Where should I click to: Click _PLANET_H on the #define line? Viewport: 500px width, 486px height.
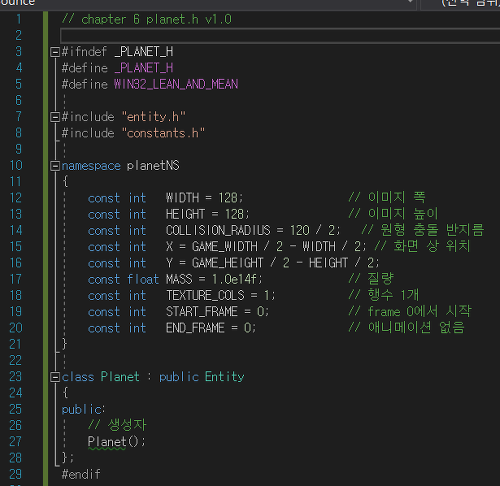pos(144,68)
